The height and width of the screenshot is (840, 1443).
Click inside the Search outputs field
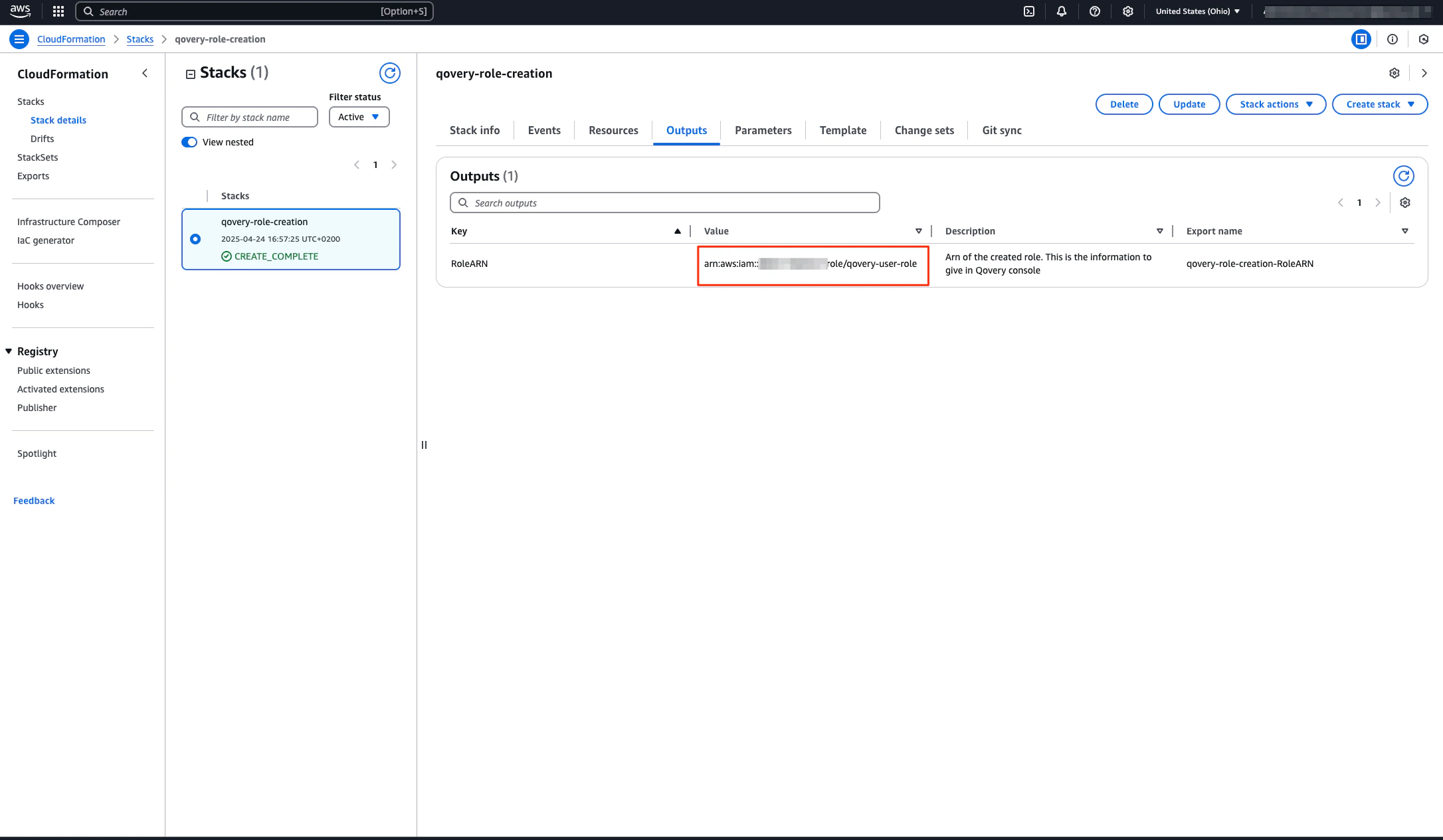[x=664, y=203]
